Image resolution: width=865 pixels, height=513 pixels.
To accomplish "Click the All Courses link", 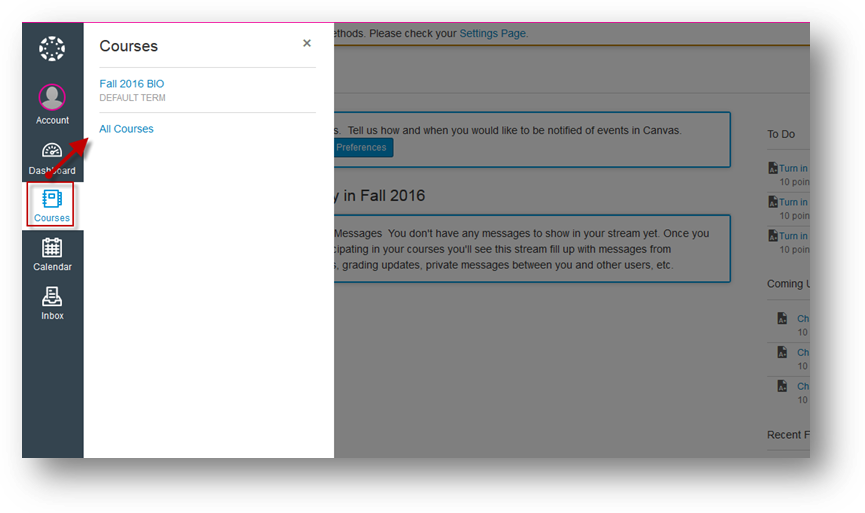I will pyautogui.click(x=126, y=129).
